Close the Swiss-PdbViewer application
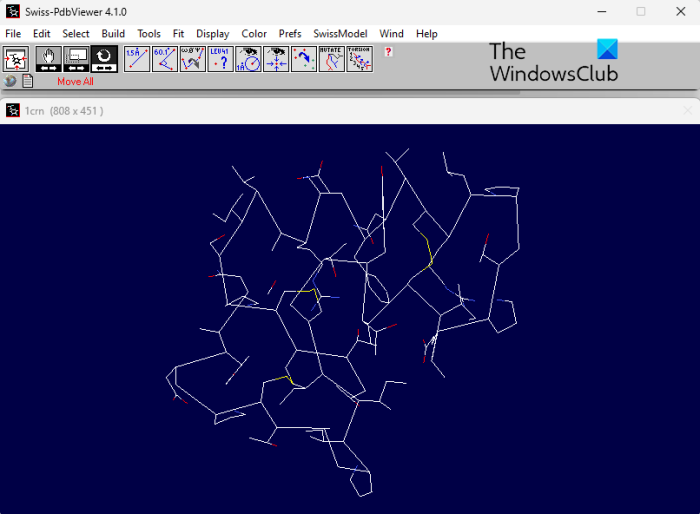700x514 pixels. [680, 12]
